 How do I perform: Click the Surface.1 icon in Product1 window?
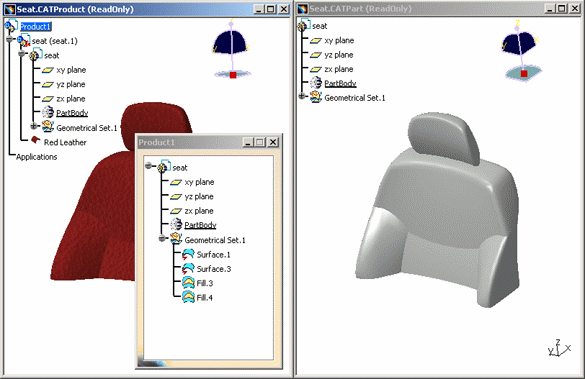click(188, 255)
